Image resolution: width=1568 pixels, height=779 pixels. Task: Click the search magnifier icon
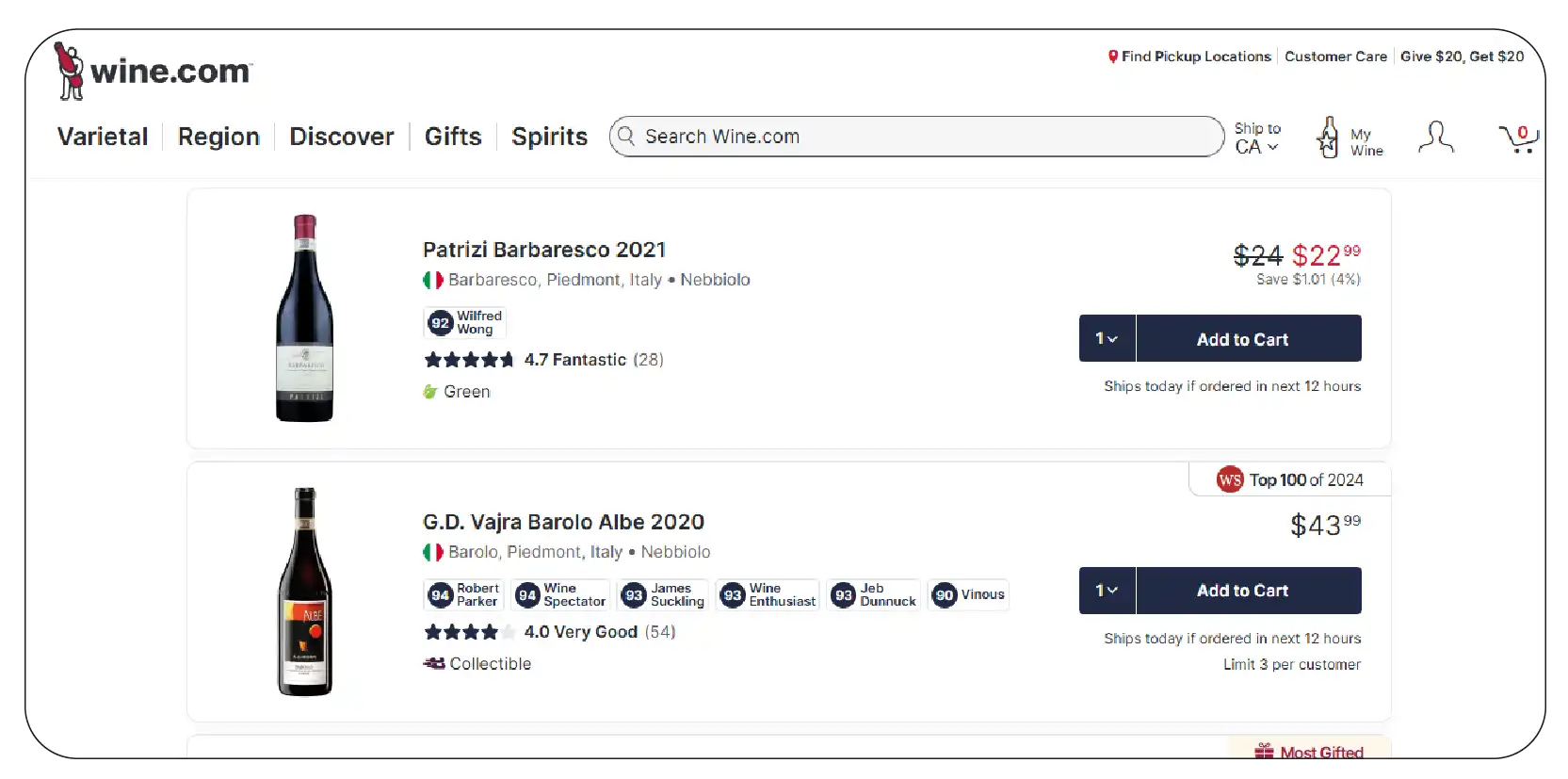(626, 137)
